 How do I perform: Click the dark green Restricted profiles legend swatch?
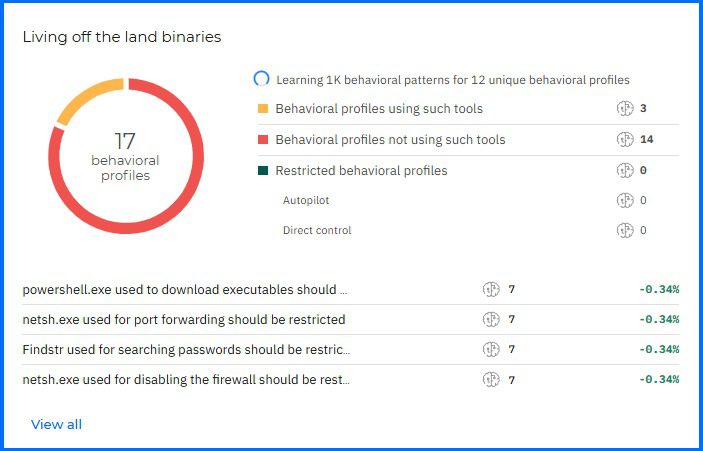pos(263,171)
